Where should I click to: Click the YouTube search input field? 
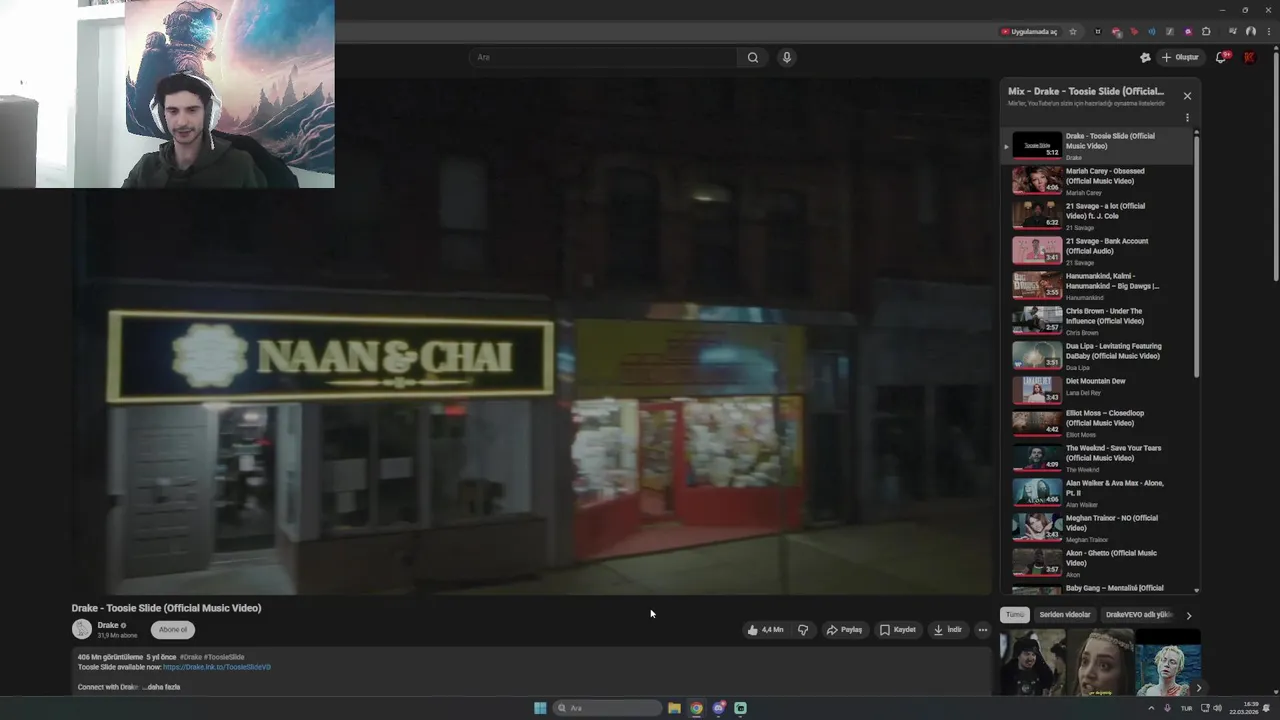(x=604, y=57)
